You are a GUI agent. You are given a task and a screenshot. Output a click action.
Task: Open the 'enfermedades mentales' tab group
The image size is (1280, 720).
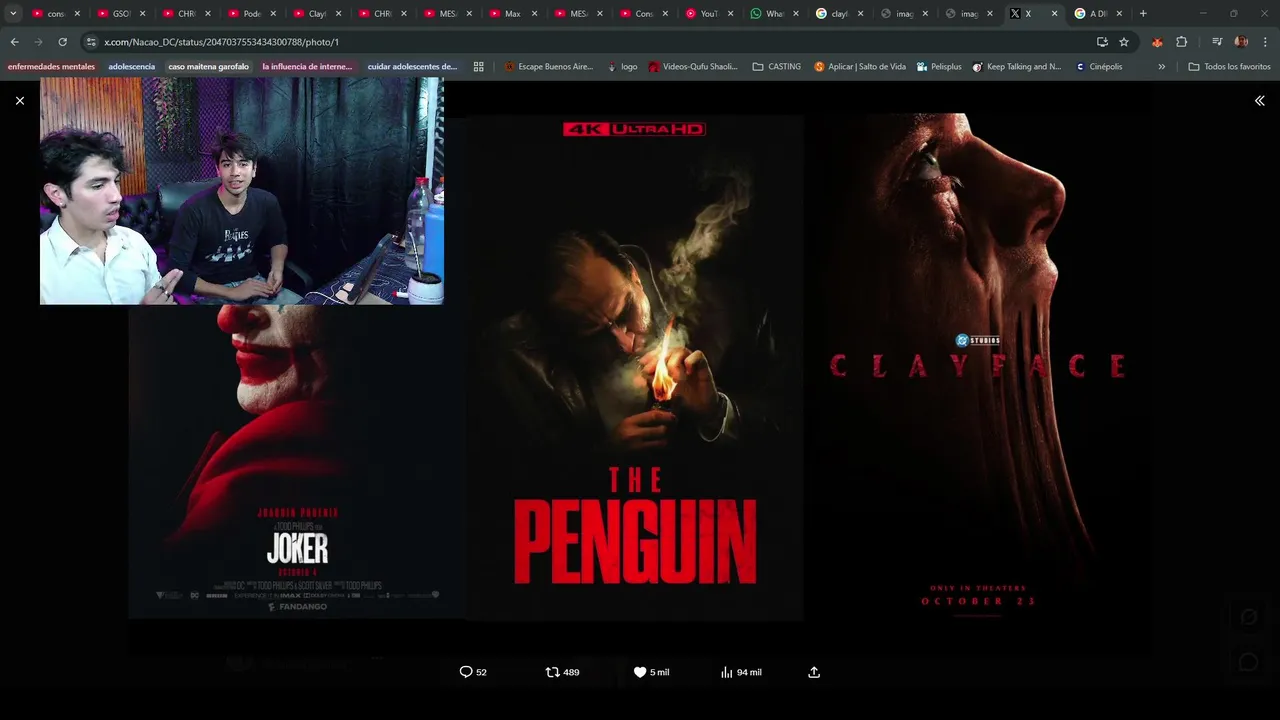click(51, 67)
